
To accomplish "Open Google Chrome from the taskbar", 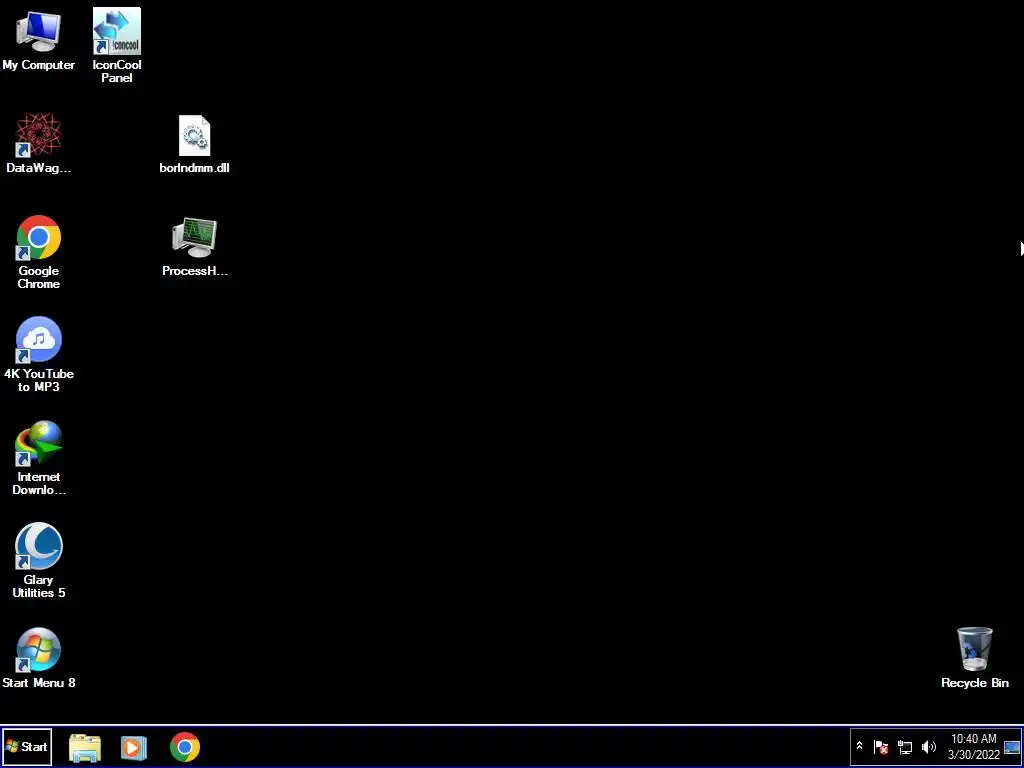I will 185,747.
